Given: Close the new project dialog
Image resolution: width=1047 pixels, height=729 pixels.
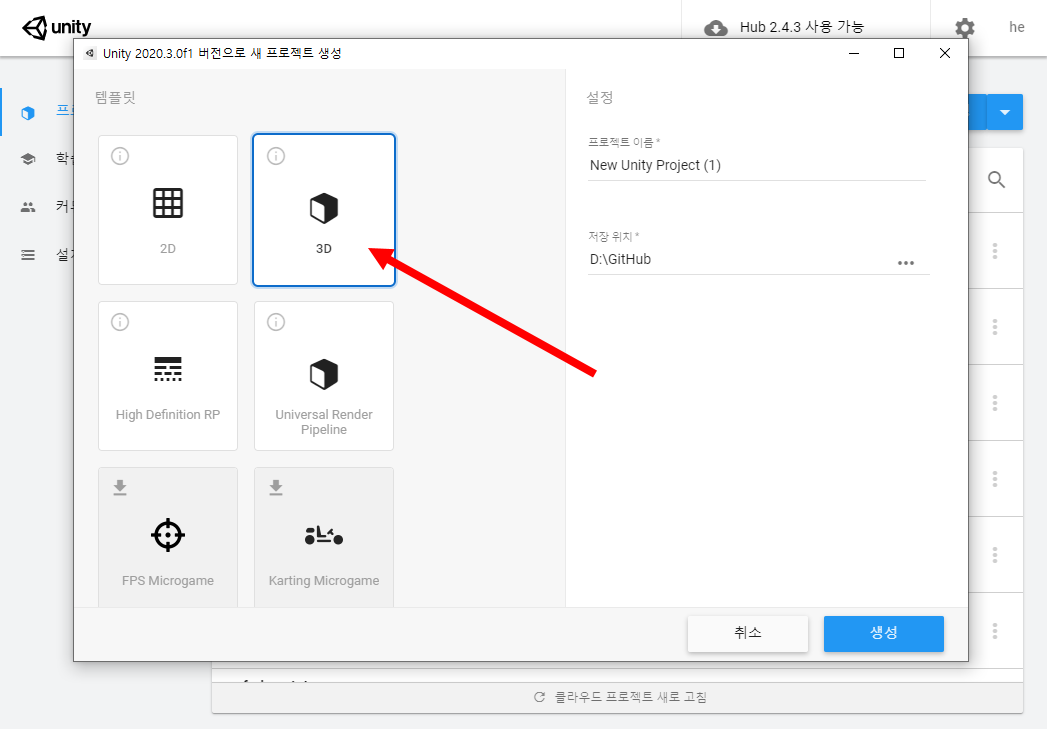Looking at the screenshot, I should point(945,53).
